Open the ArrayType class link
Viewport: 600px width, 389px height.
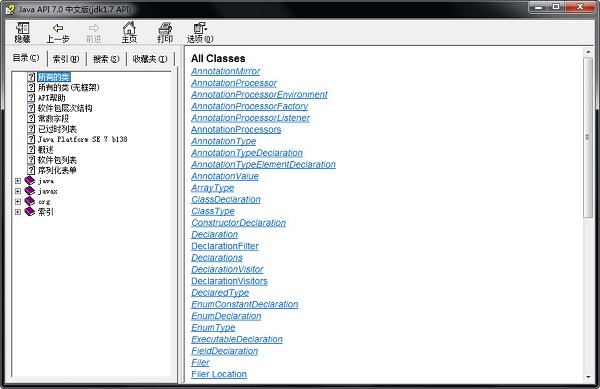tap(212, 188)
